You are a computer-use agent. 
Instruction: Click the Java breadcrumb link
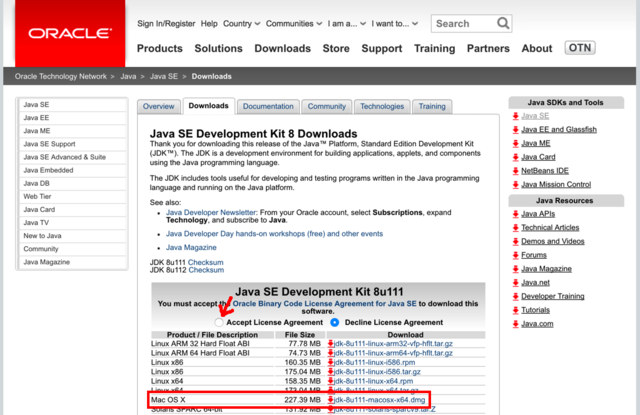click(128, 76)
